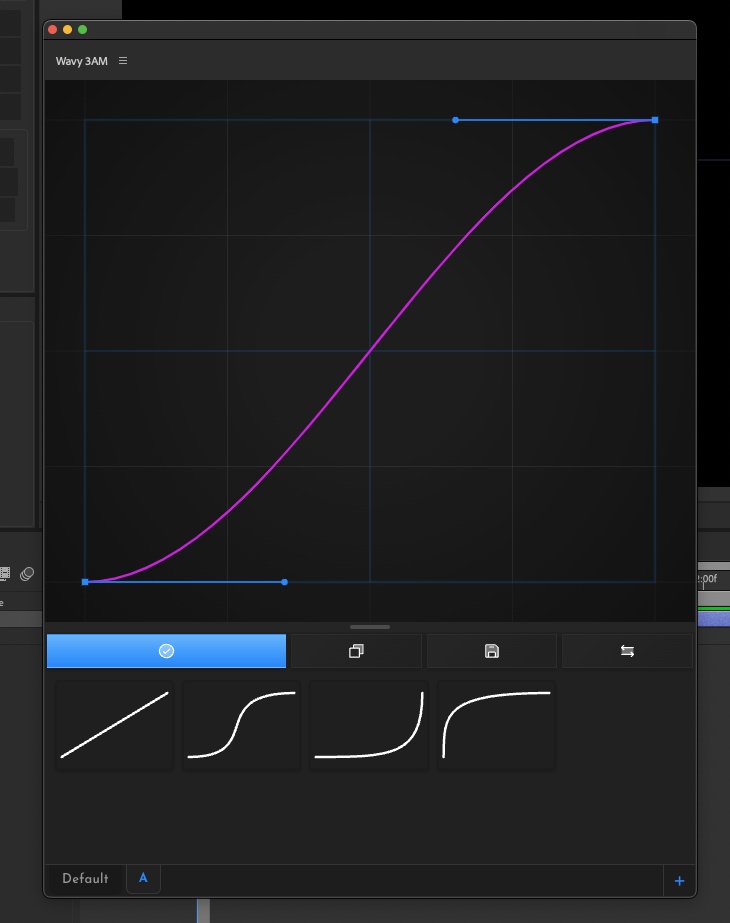The image size is (730, 923).
Task: Apply the easing curve with the checkmark button
Action: [x=166, y=650]
